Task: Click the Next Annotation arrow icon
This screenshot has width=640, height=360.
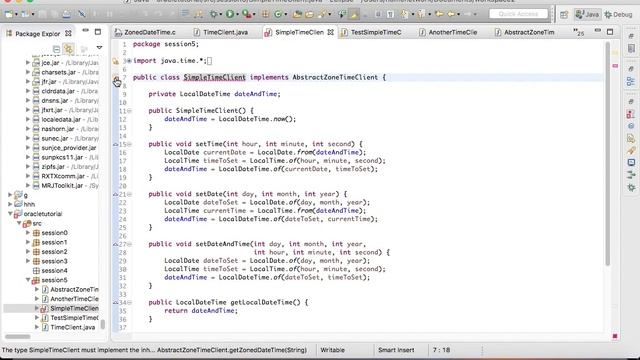Action: [404, 14]
